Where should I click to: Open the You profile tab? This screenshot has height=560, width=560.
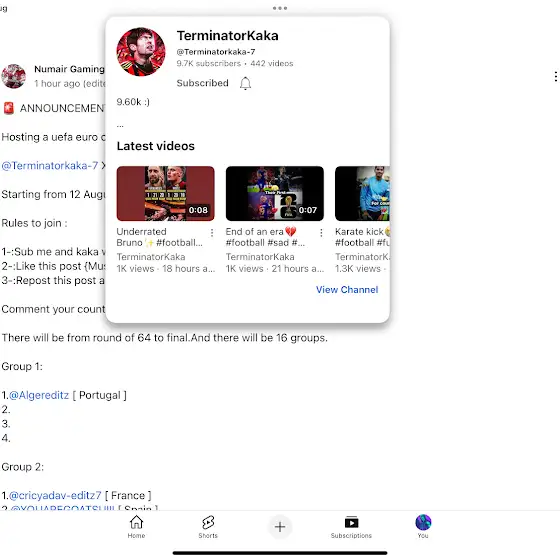(x=423, y=526)
